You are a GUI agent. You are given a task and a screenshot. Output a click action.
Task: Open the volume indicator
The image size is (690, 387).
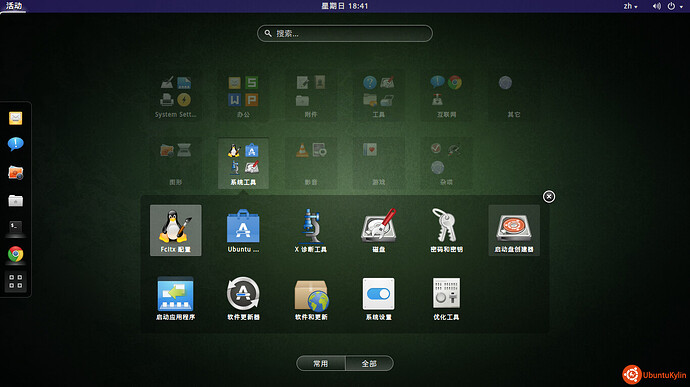click(657, 6)
